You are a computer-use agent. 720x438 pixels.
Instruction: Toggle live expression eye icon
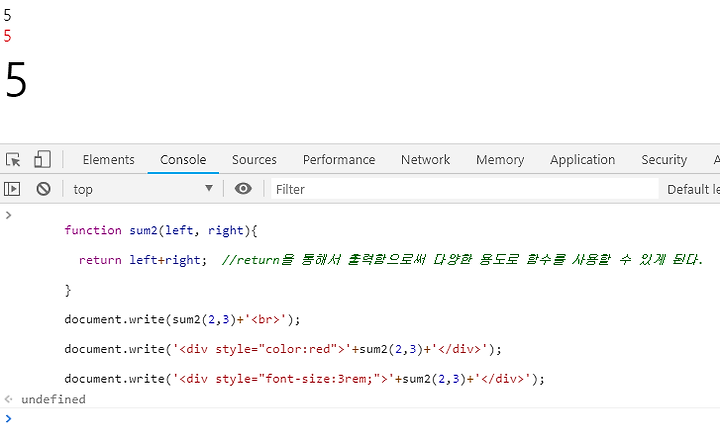(x=243, y=189)
